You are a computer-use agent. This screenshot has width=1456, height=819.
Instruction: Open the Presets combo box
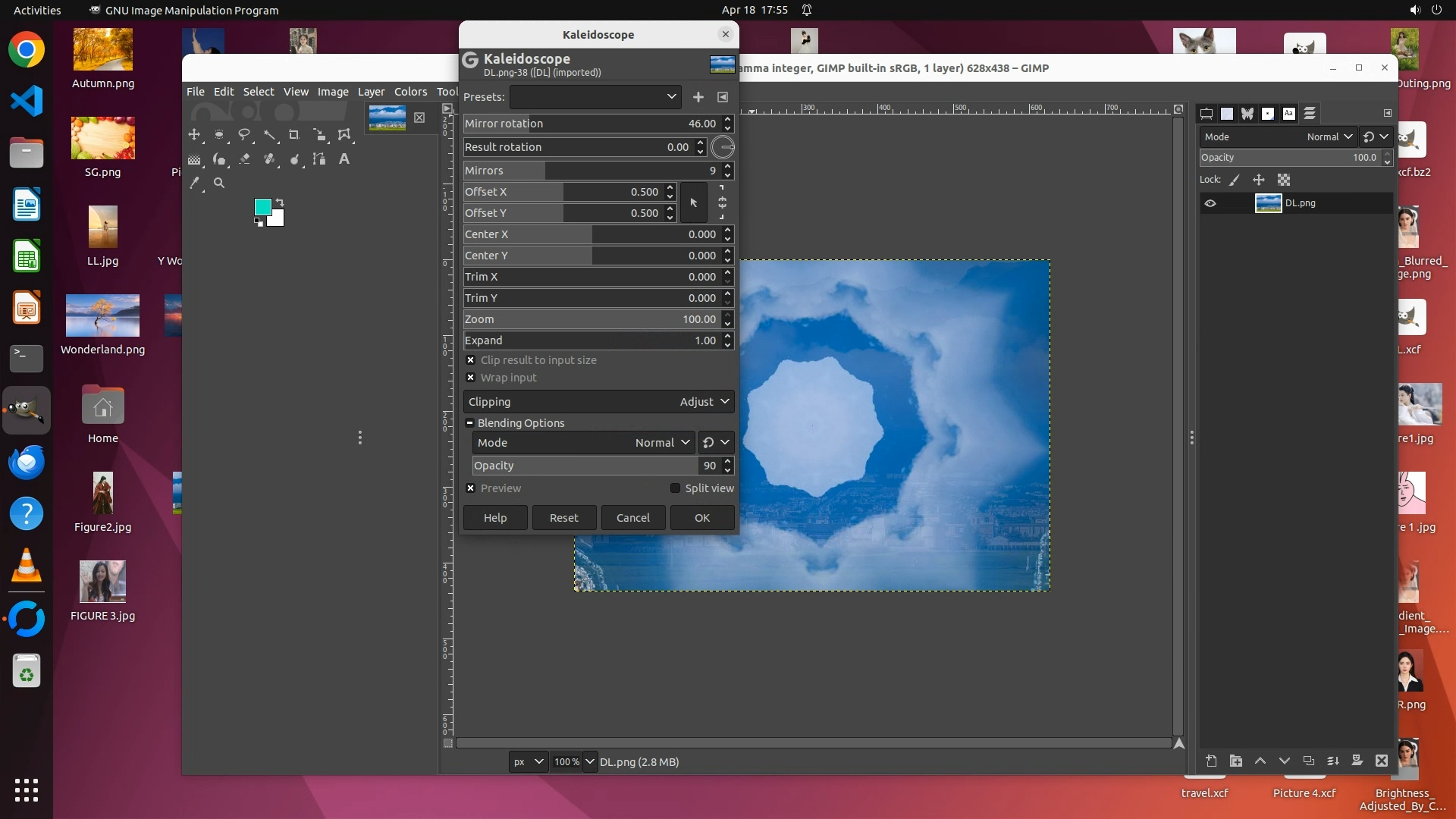pyautogui.click(x=595, y=97)
